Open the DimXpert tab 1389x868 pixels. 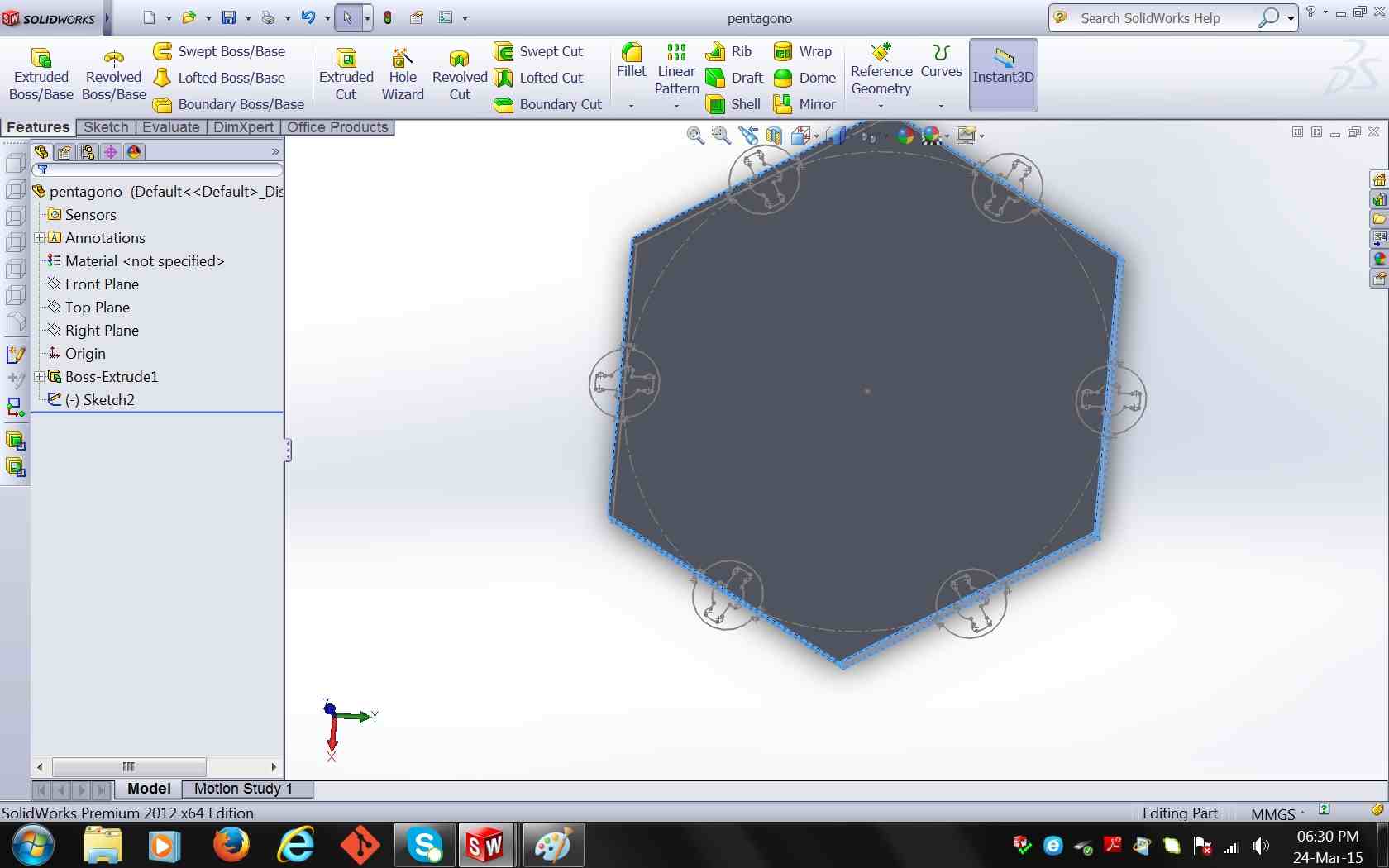coord(243,127)
